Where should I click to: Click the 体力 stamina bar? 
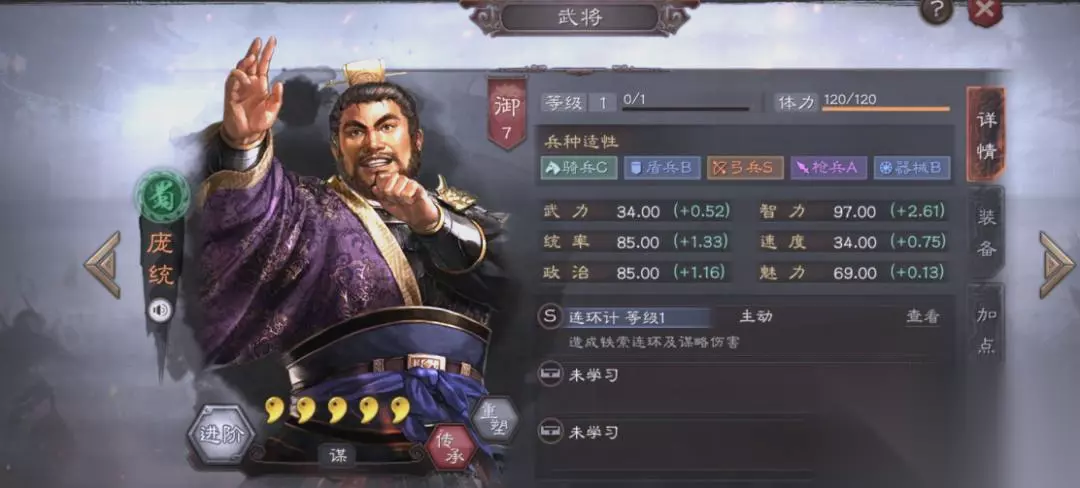(886, 108)
